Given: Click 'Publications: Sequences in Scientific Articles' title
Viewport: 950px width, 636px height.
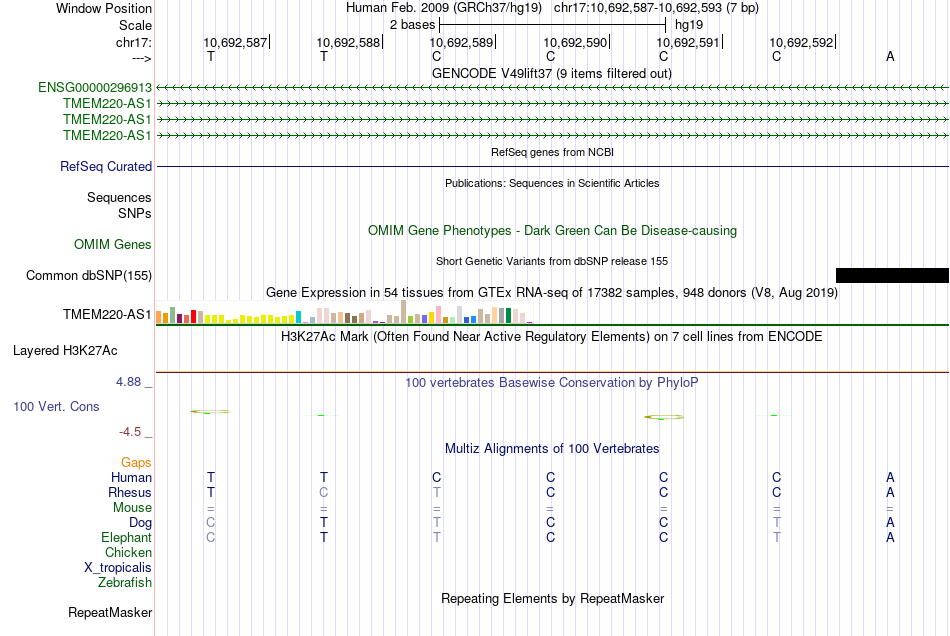Looking at the screenshot, I should pos(552,184).
